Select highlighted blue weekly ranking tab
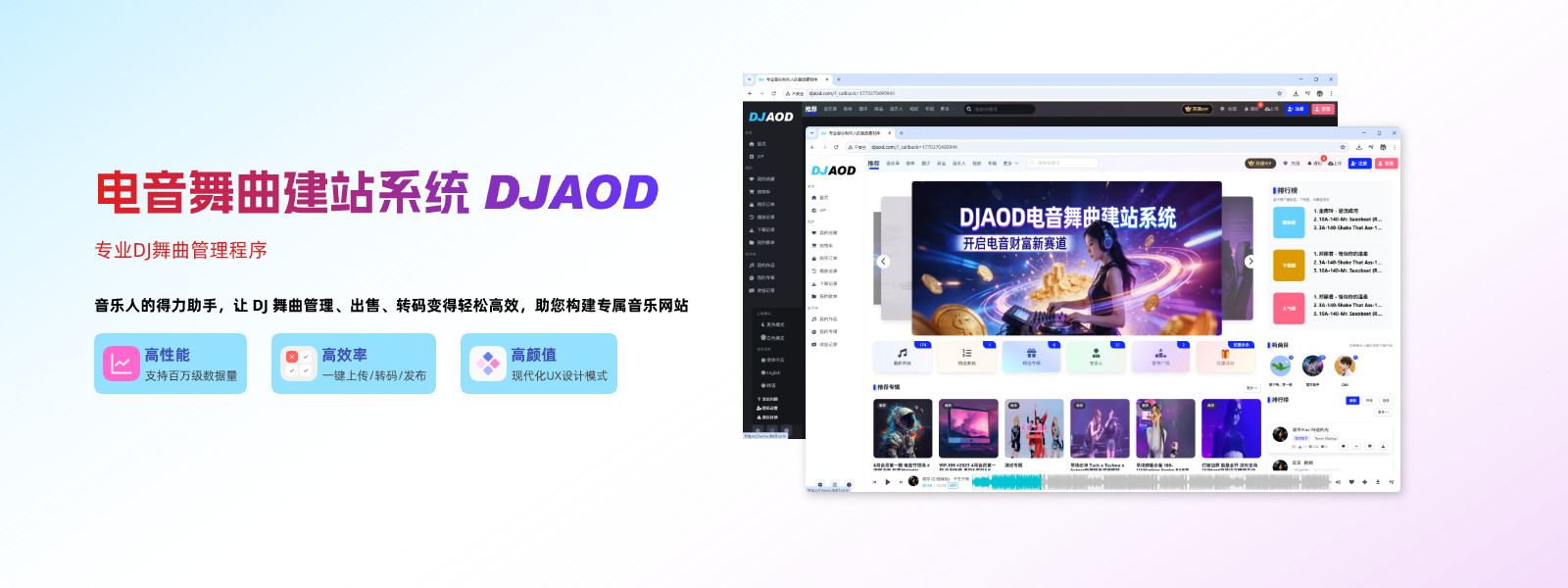The width and height of the screenshot is (1568, 588). coord(1352,400)
